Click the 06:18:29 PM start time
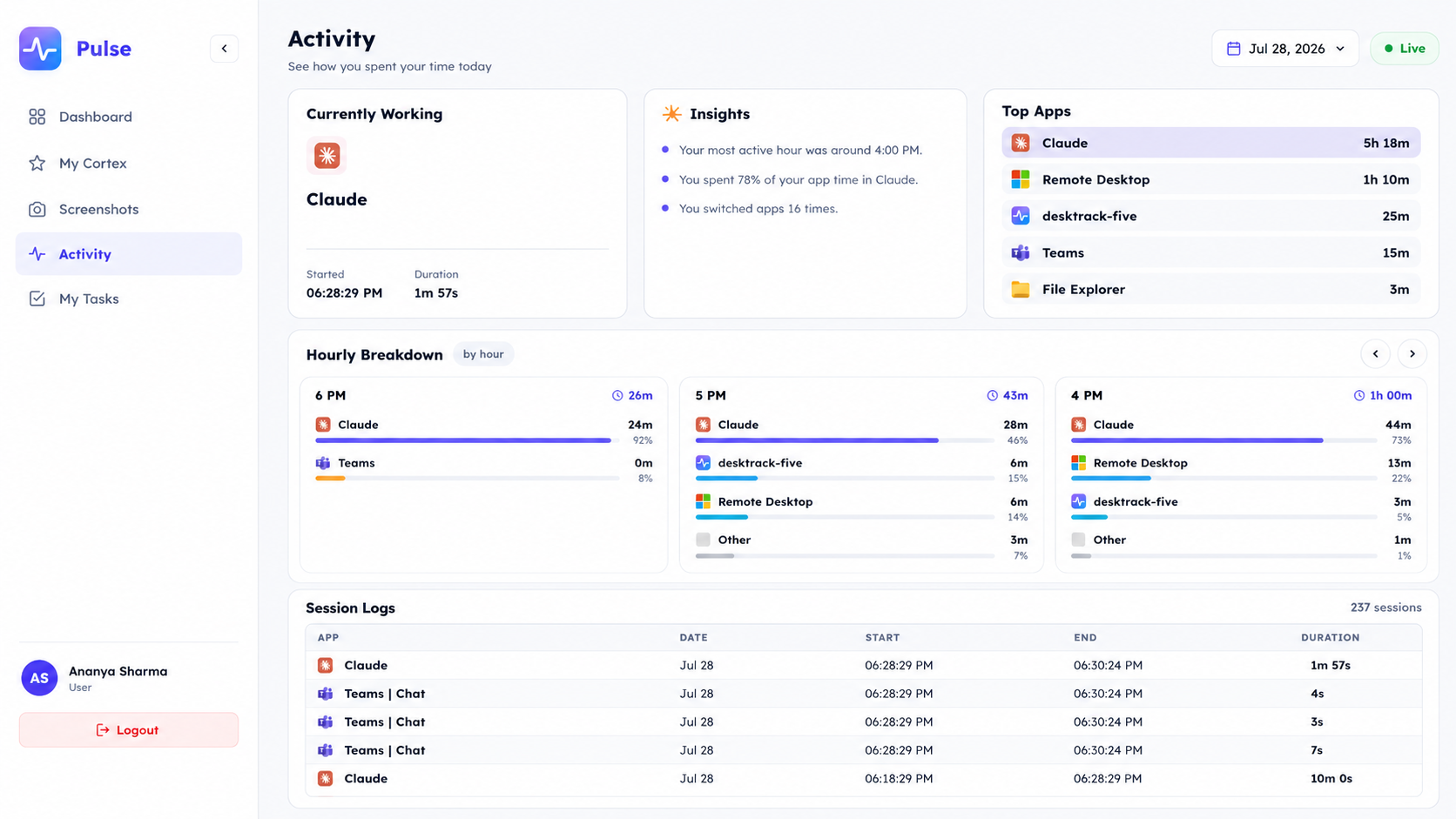Screen dimensions: 1456x819 point(899,778)
